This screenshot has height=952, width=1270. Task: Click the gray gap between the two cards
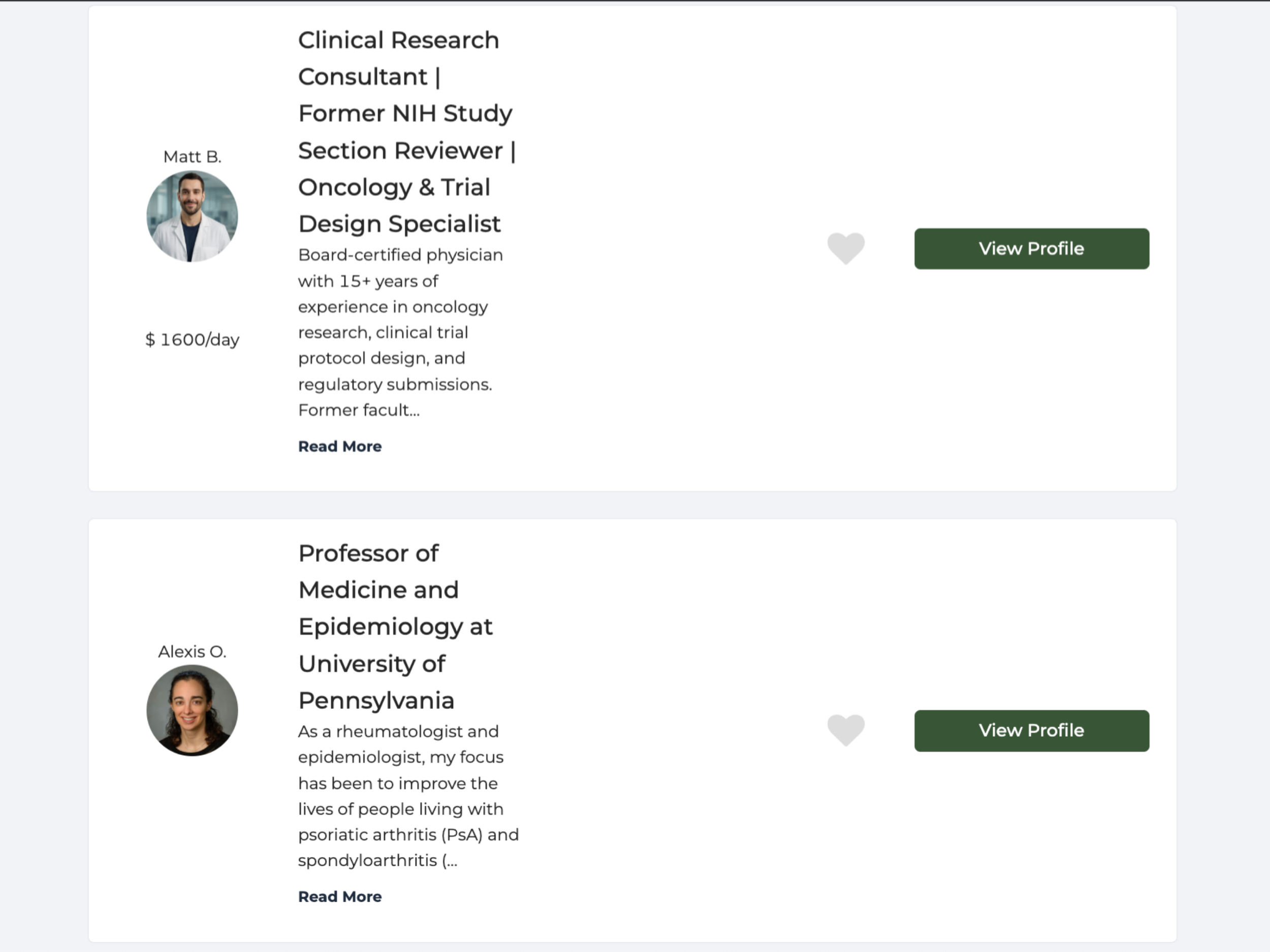pyautogui.click(x=631, y=505)
